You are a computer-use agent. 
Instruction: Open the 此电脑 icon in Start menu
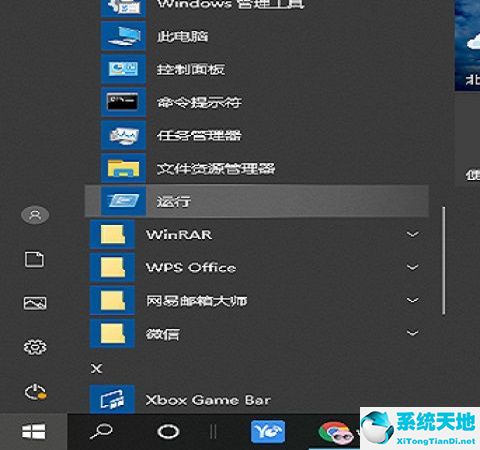[123, 36]
